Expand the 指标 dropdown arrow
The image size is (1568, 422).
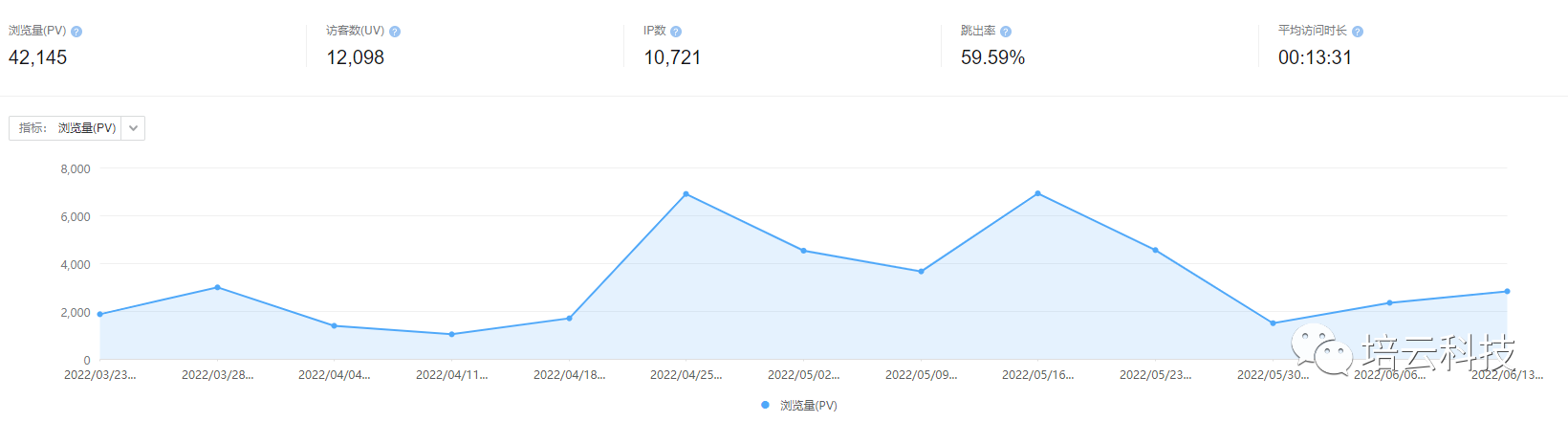(133, 128)
